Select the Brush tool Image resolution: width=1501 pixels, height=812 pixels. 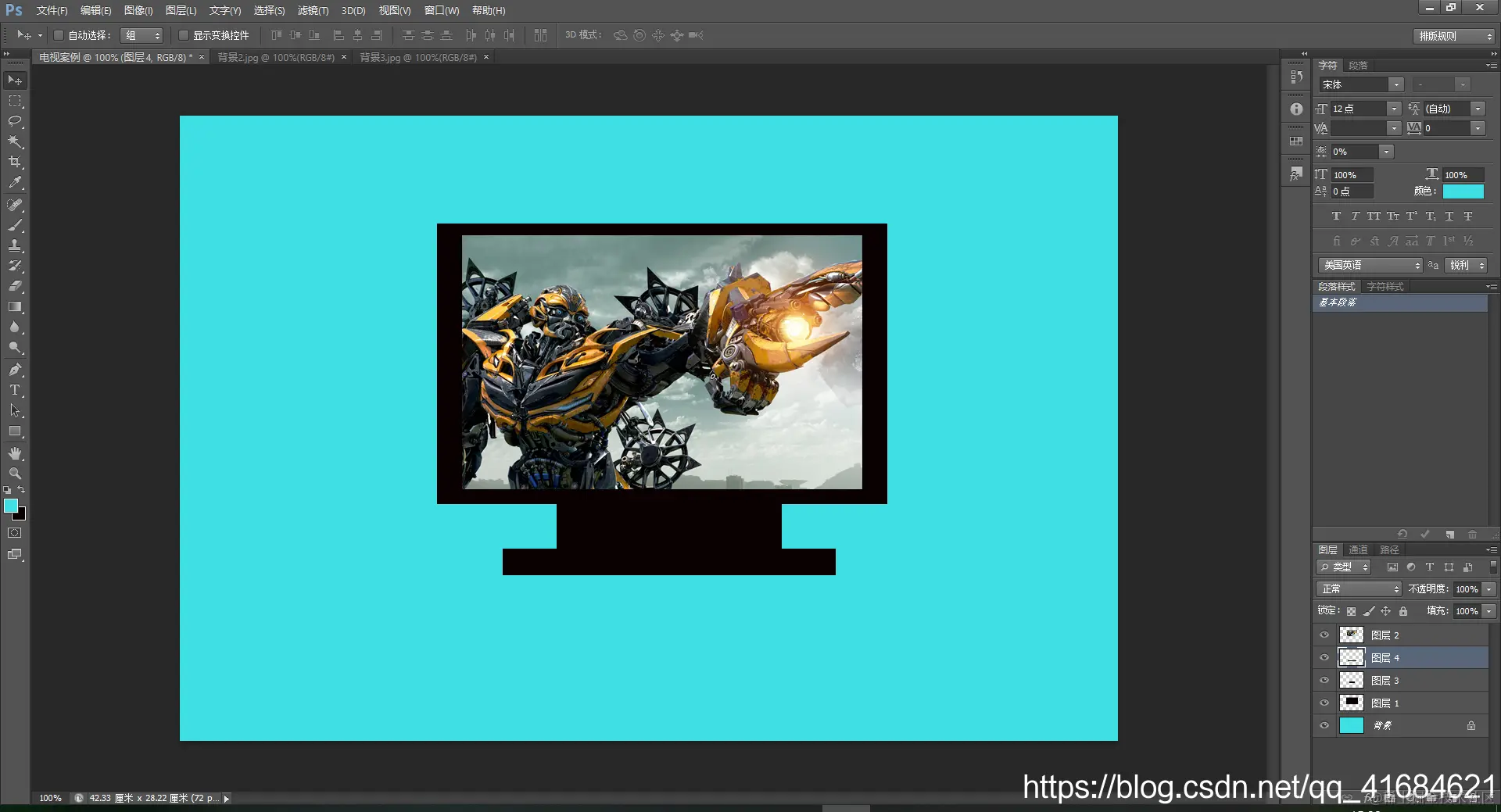click(15, 225)
